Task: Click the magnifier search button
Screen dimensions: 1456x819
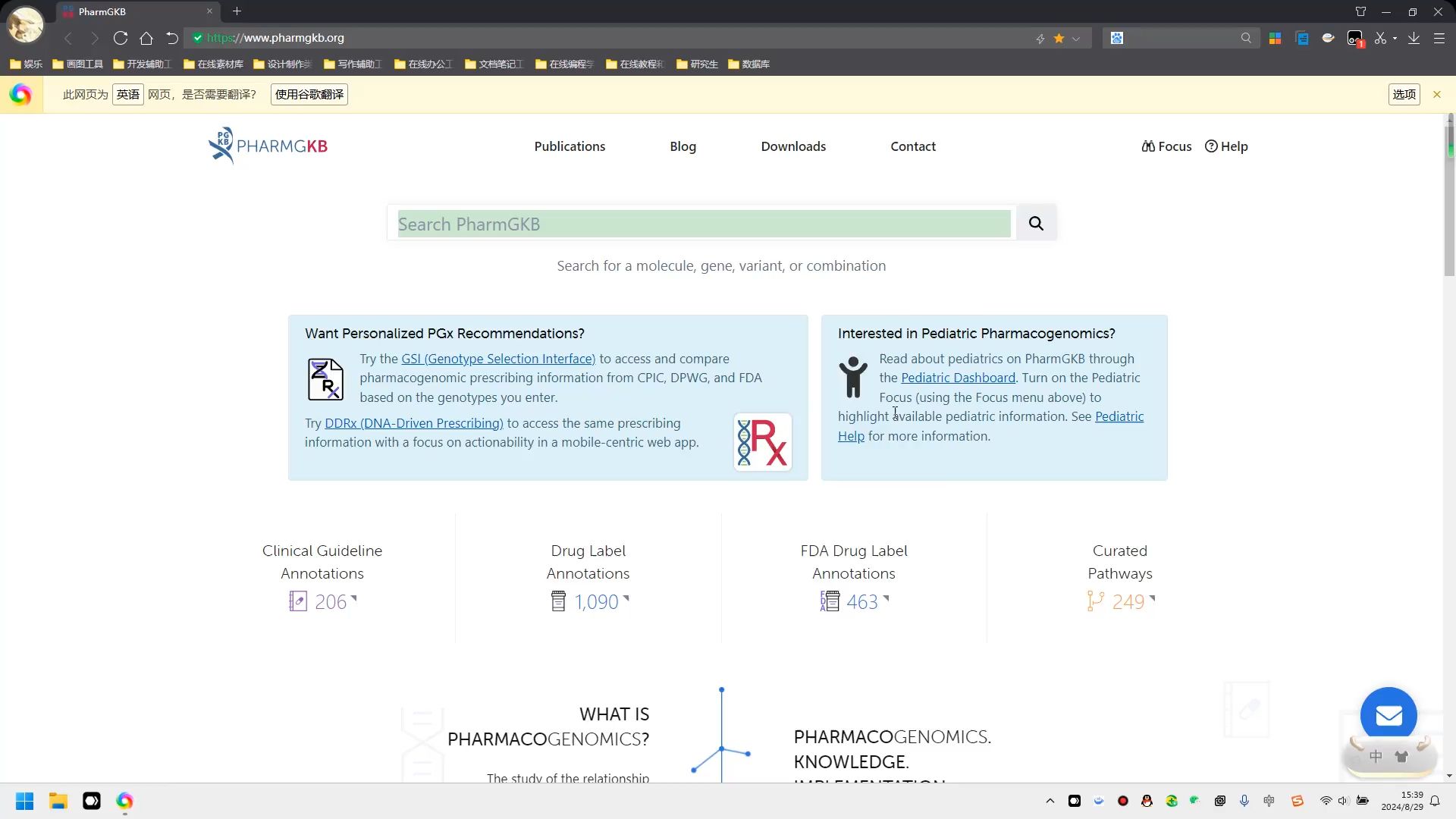Action: click(1036, 223)
